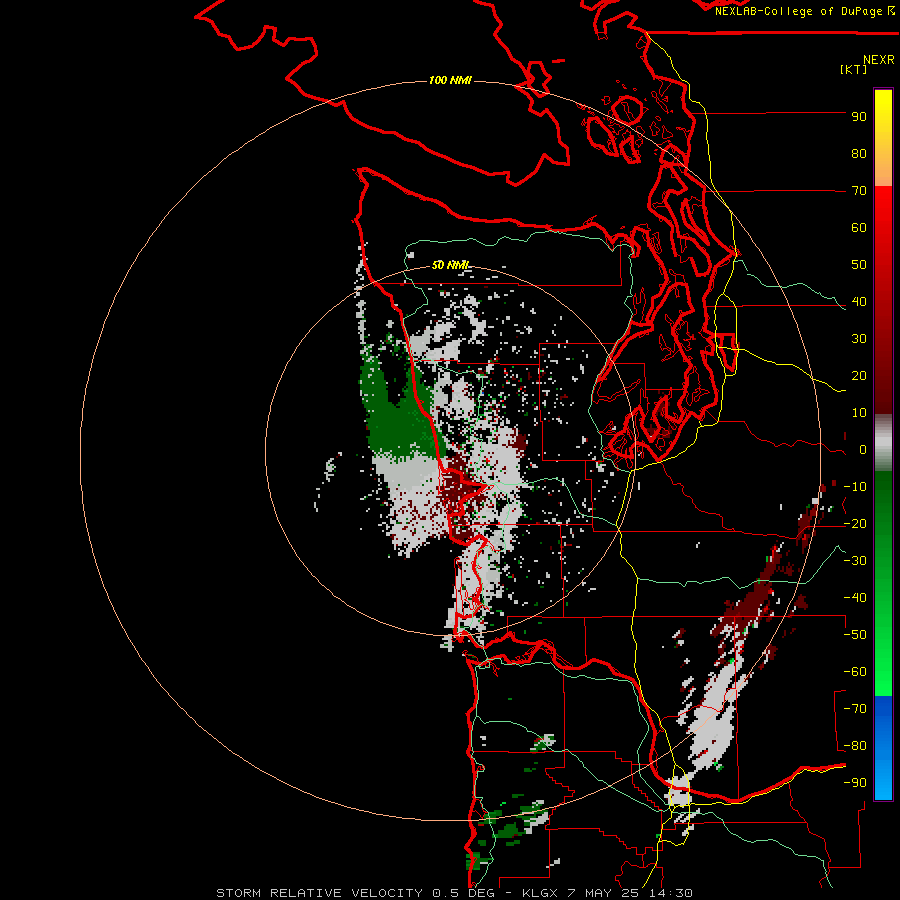900x900 pixels.
Task: Select the -60 value on velocity scale
Action: point(855,672)
